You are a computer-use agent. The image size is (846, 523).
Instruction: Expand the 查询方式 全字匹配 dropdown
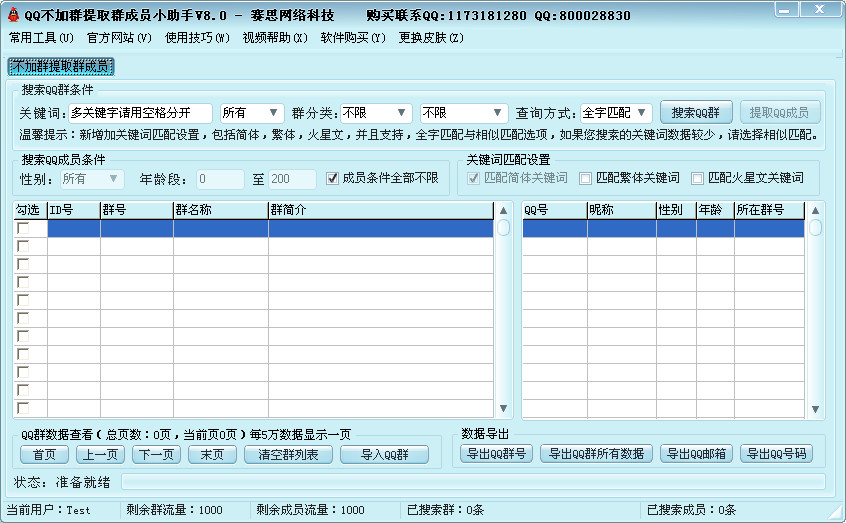click(616, 113)
